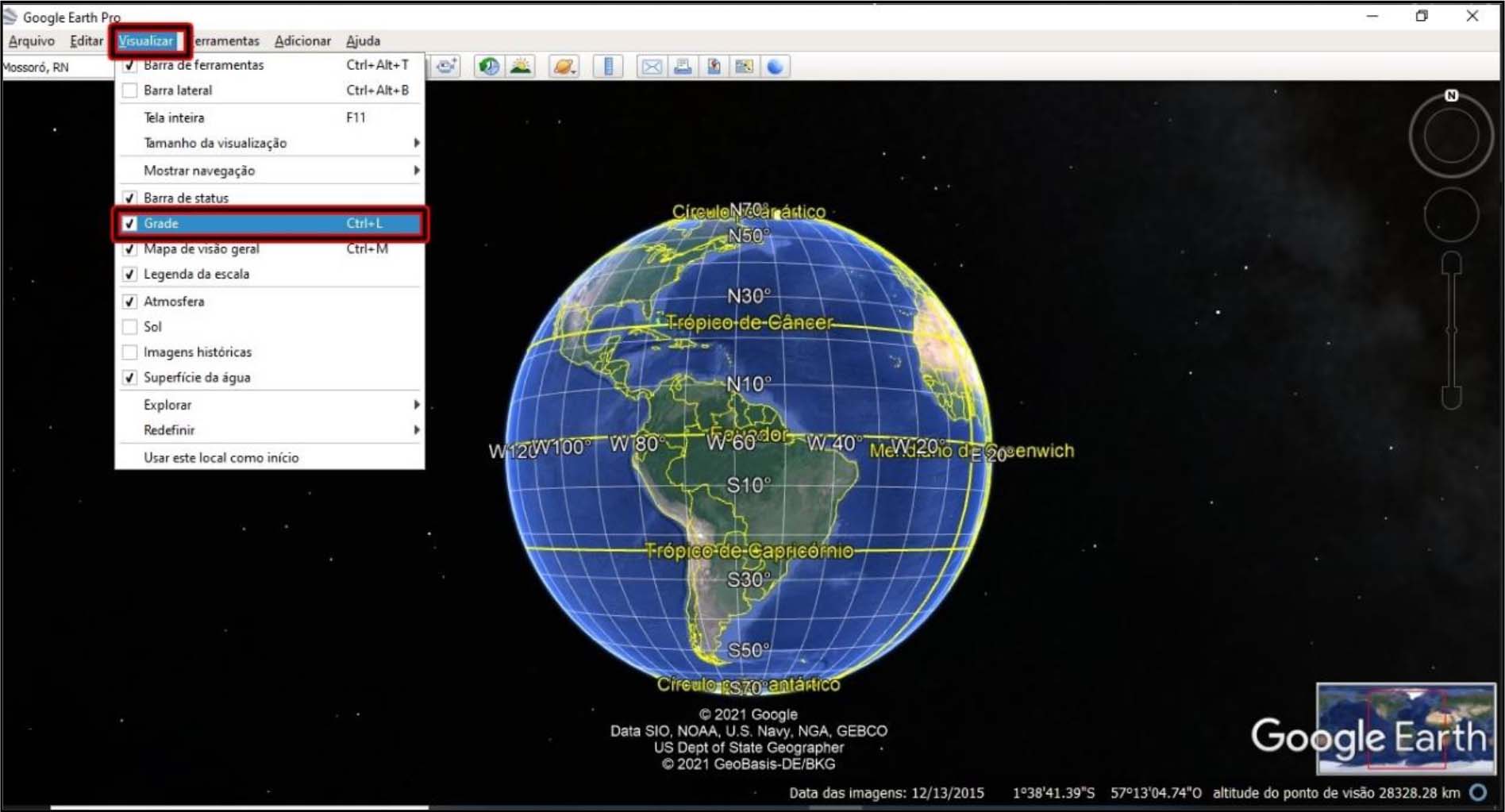
Task: Expand Tamanho da visualização submenu
Action: click(270, 143)
